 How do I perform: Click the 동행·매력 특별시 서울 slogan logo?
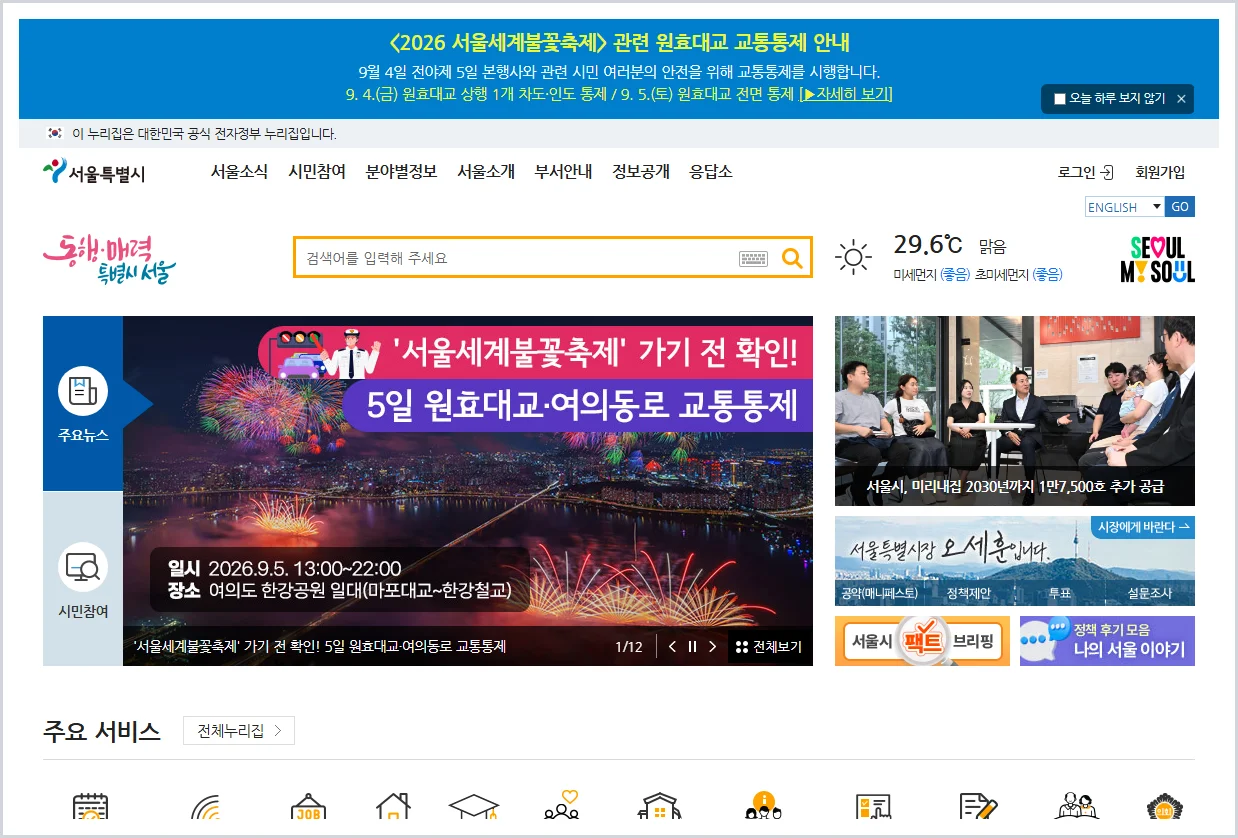pos(109,259)
